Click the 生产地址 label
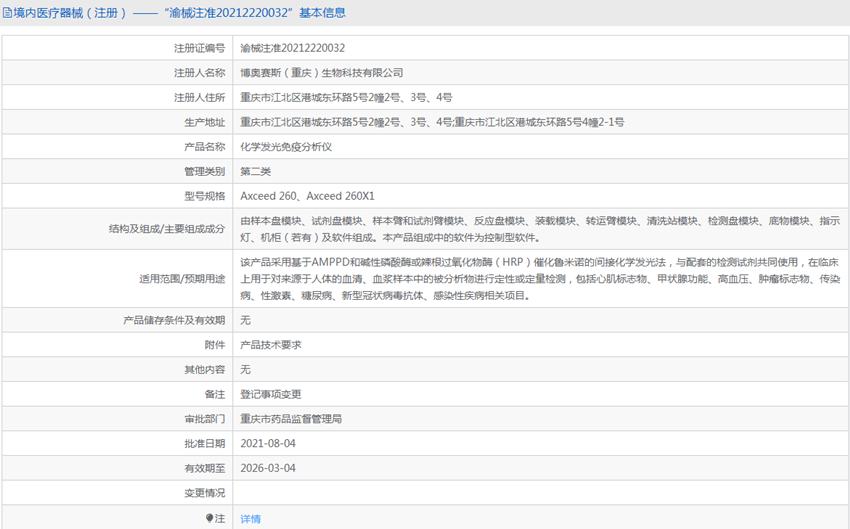The width and height of the screenshot is (850, 529). click(x=204, y=122)
